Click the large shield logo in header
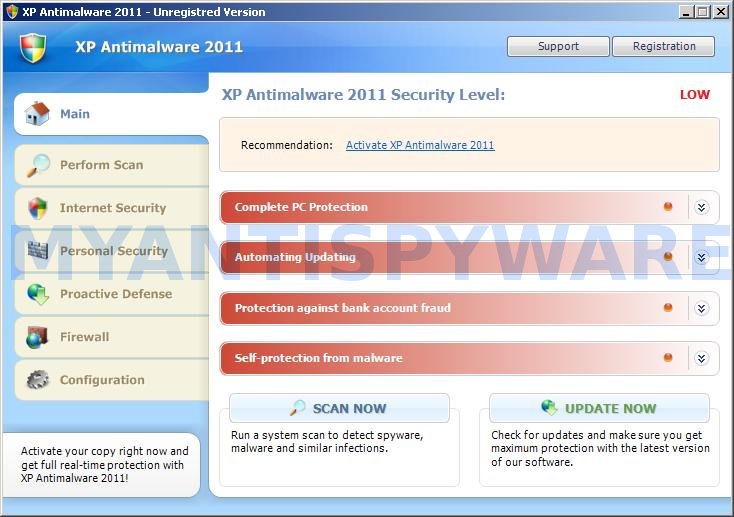This screenshot has height=517, width=734. tap(33, 47)
